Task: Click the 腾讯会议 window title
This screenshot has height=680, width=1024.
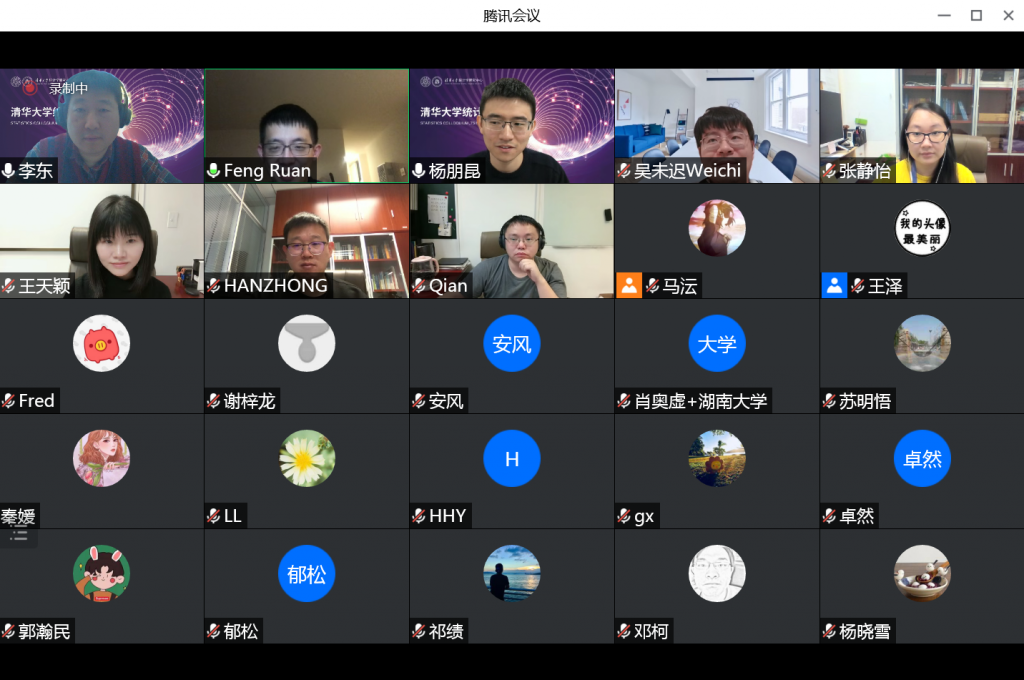Action: (511, 16)
